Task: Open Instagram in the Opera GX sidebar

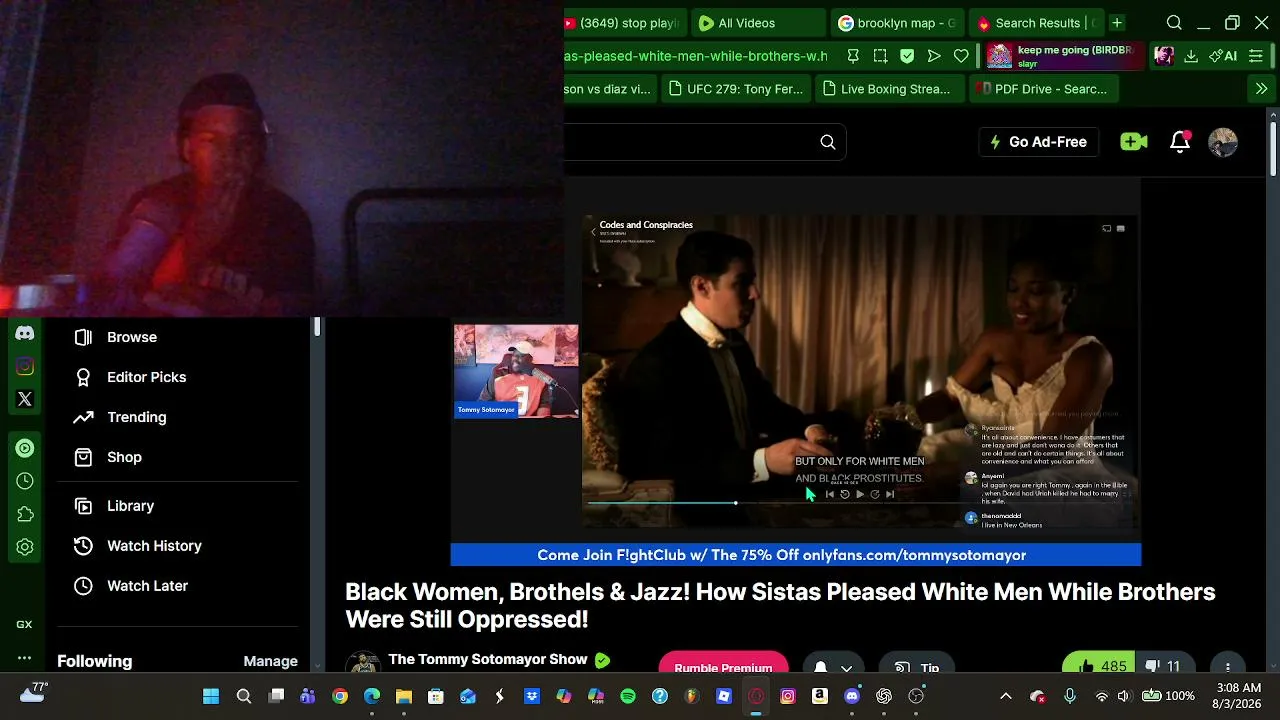Action: (x=25, y=367)
